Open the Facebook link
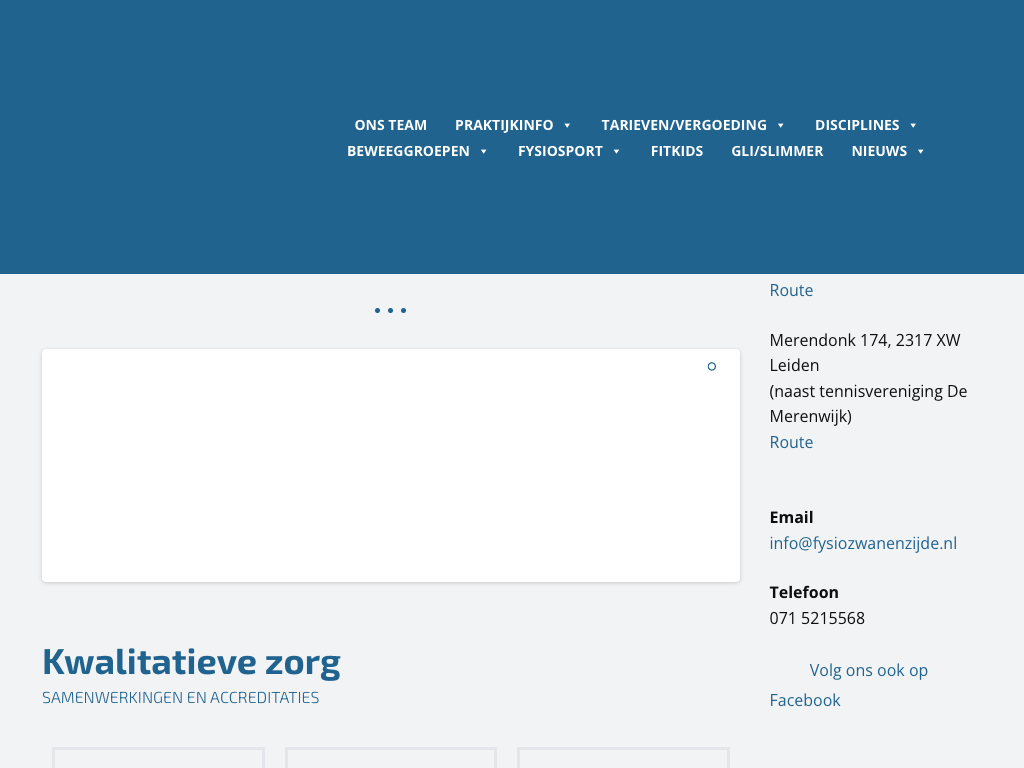This screenshot has height=768, width=1024. (804, 700)
